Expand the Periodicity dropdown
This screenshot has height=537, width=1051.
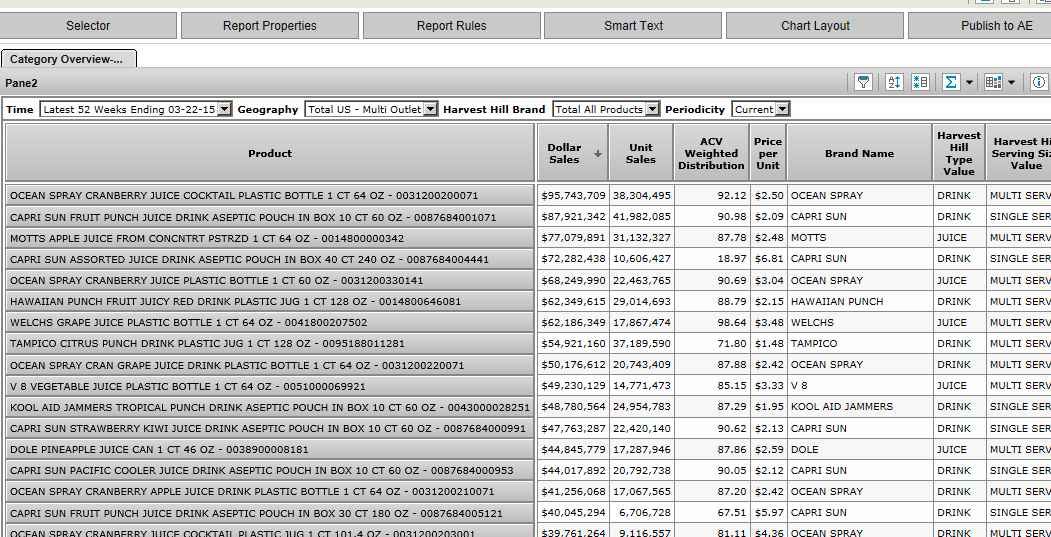pyautogui.click(x=782, y=109)
